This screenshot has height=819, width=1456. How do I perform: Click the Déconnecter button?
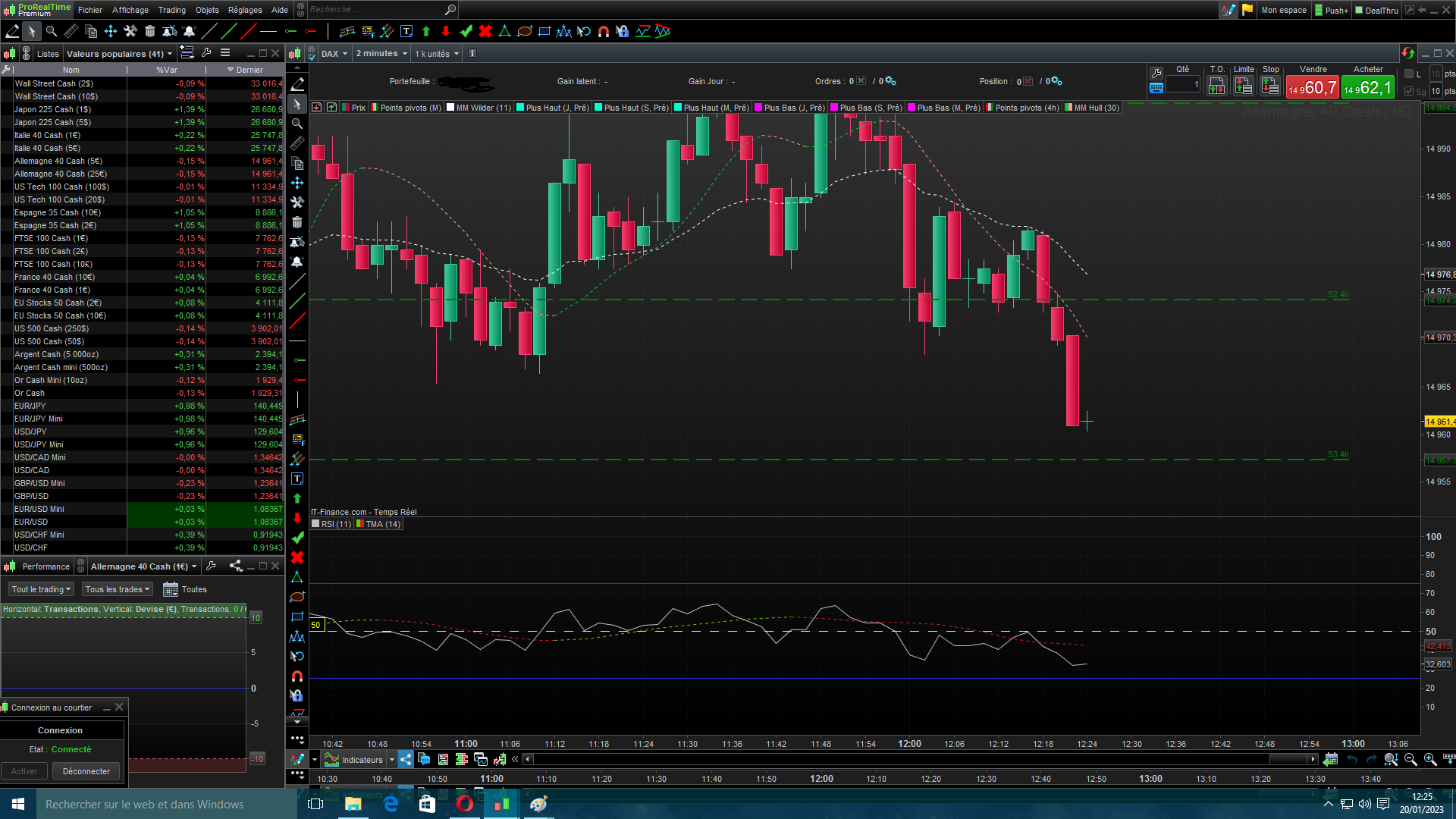(86, 771)
